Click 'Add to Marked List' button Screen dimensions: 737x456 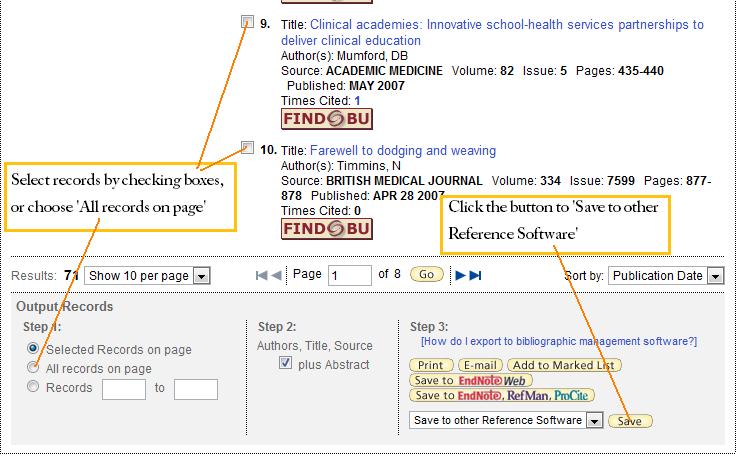tap(564, 365)
